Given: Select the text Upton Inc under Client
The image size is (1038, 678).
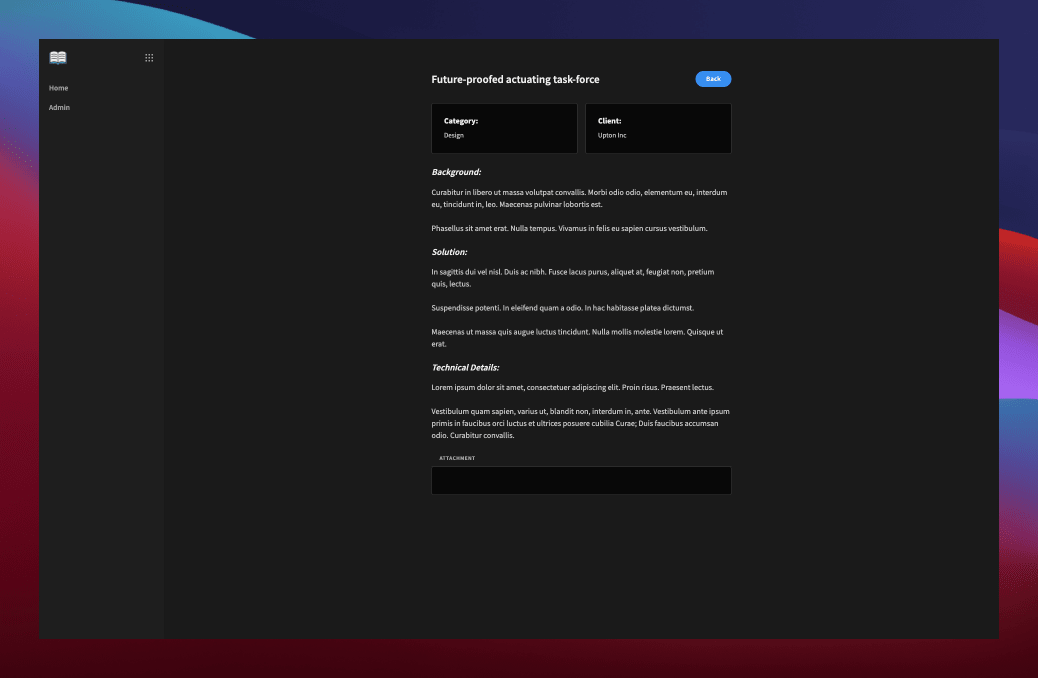Looking at the screenshot, I should [x=612, y=135].
